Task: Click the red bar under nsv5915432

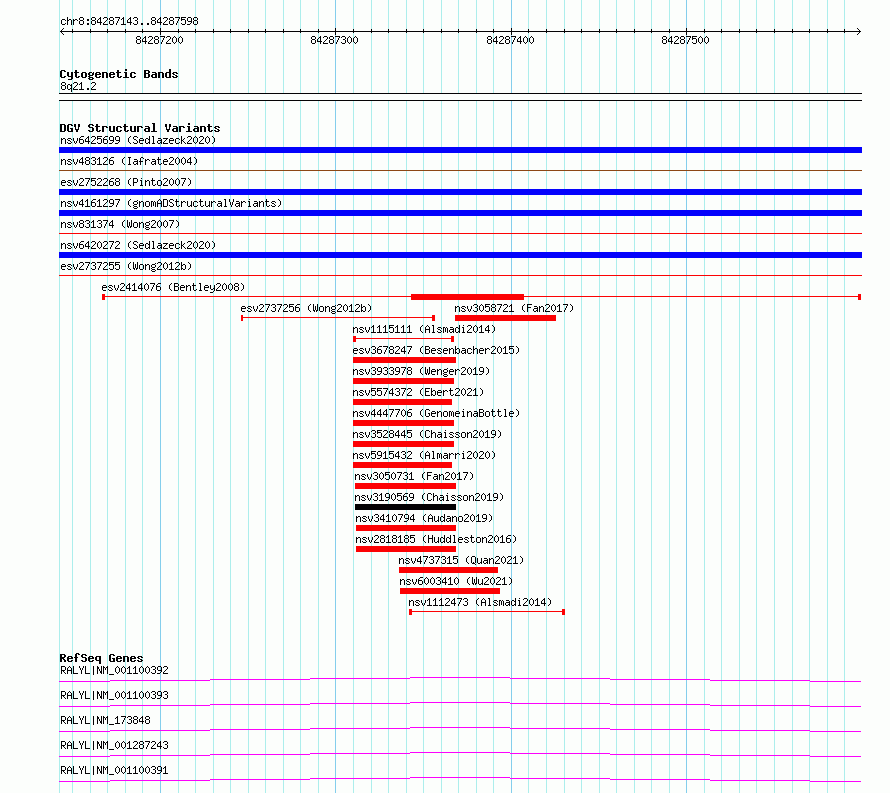Action: click(402, 465)
